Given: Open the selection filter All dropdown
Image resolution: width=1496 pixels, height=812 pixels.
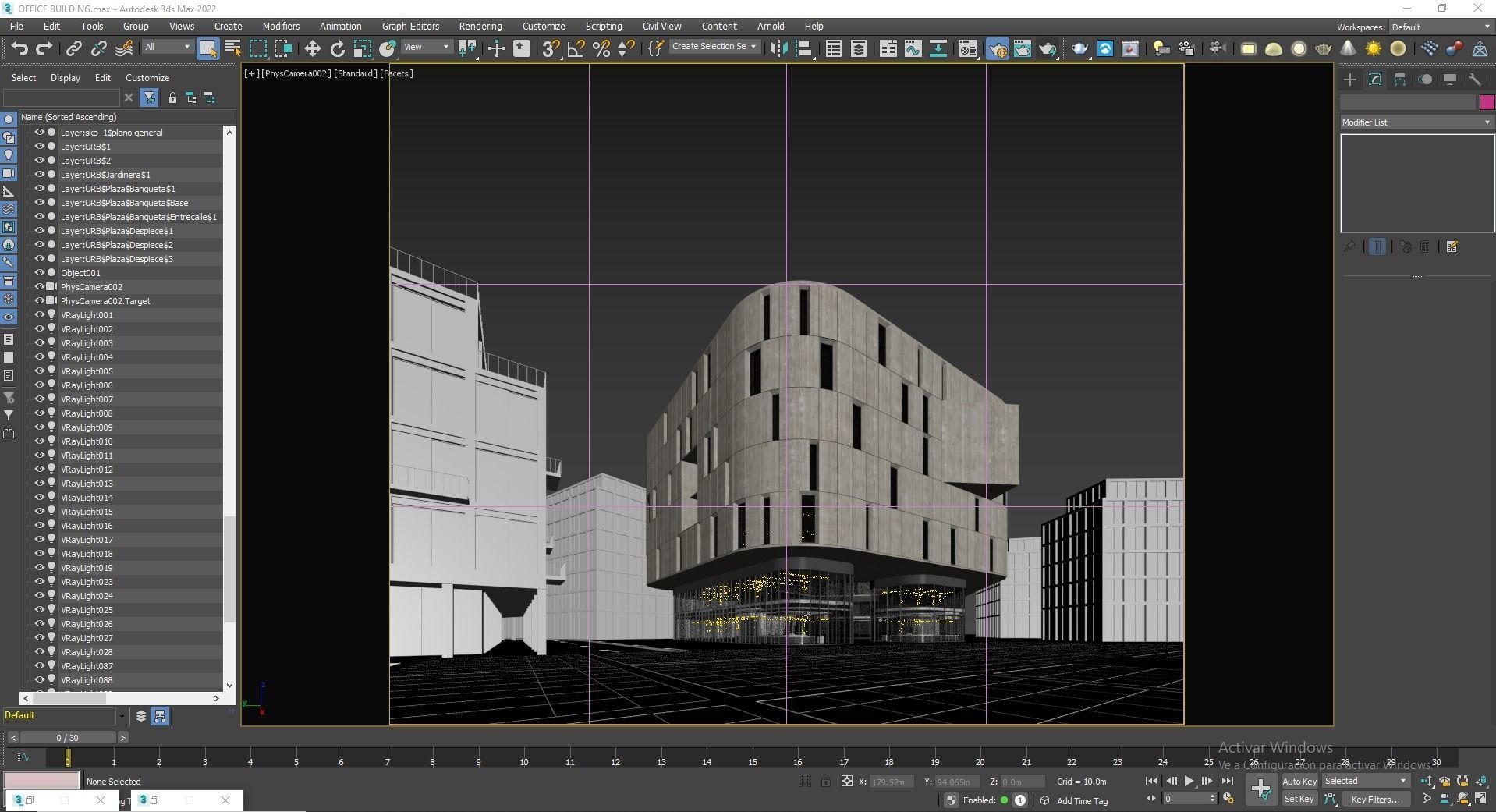Looking at the screenshot, I should tap(167, 47).
